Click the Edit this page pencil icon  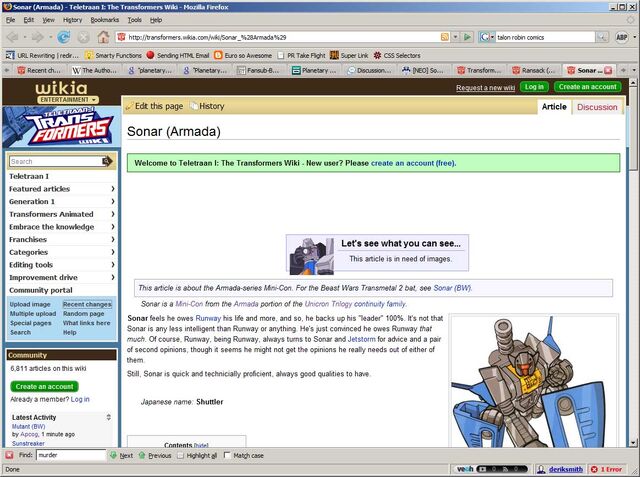coord(130,106)
